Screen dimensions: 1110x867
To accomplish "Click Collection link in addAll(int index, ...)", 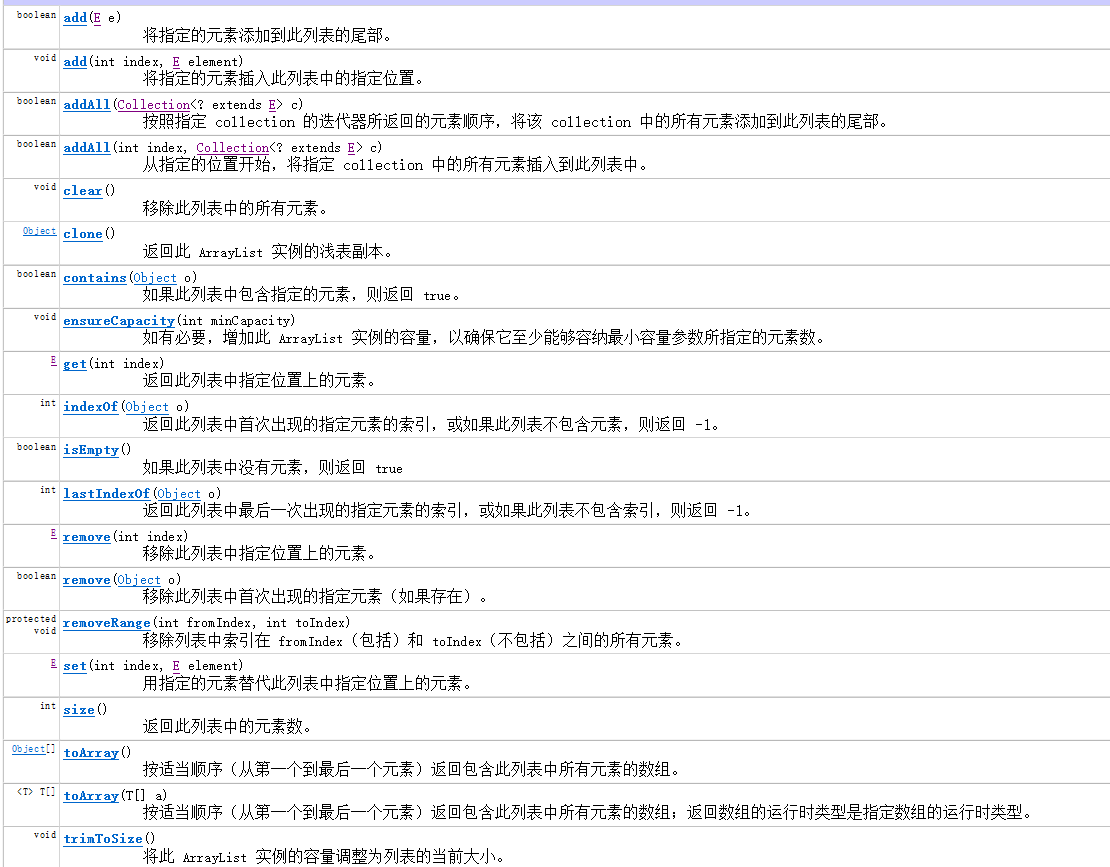I will coord(233,148).
